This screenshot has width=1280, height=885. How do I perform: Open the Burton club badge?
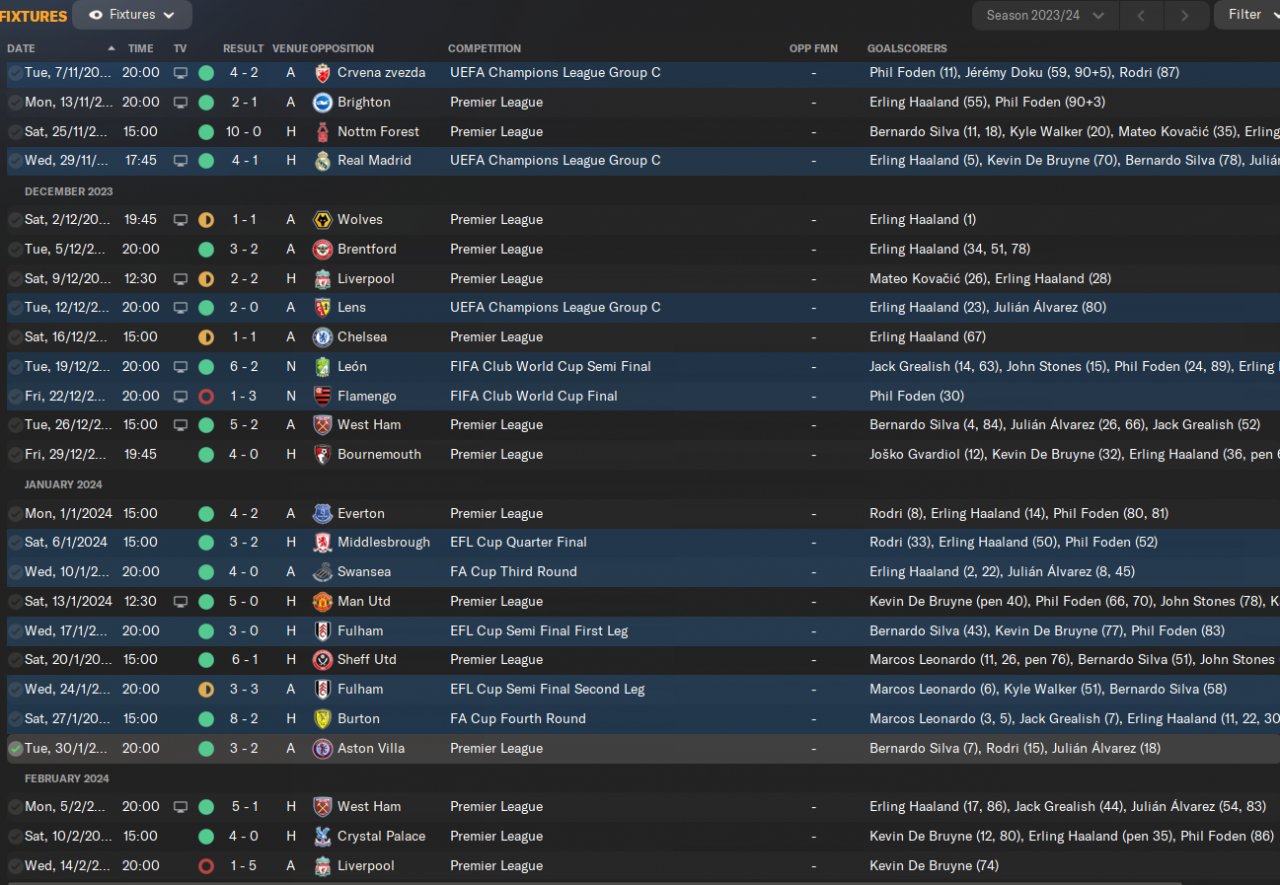(x=322, y=719)
